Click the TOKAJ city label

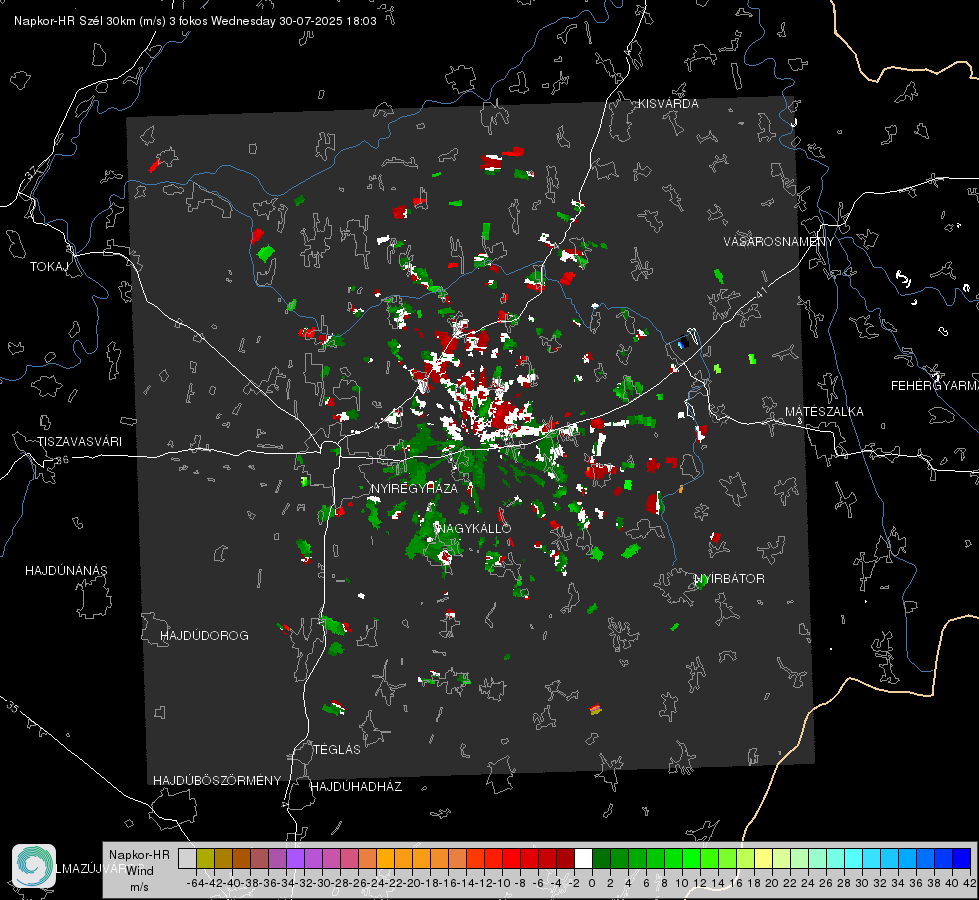tap(48, 267)
